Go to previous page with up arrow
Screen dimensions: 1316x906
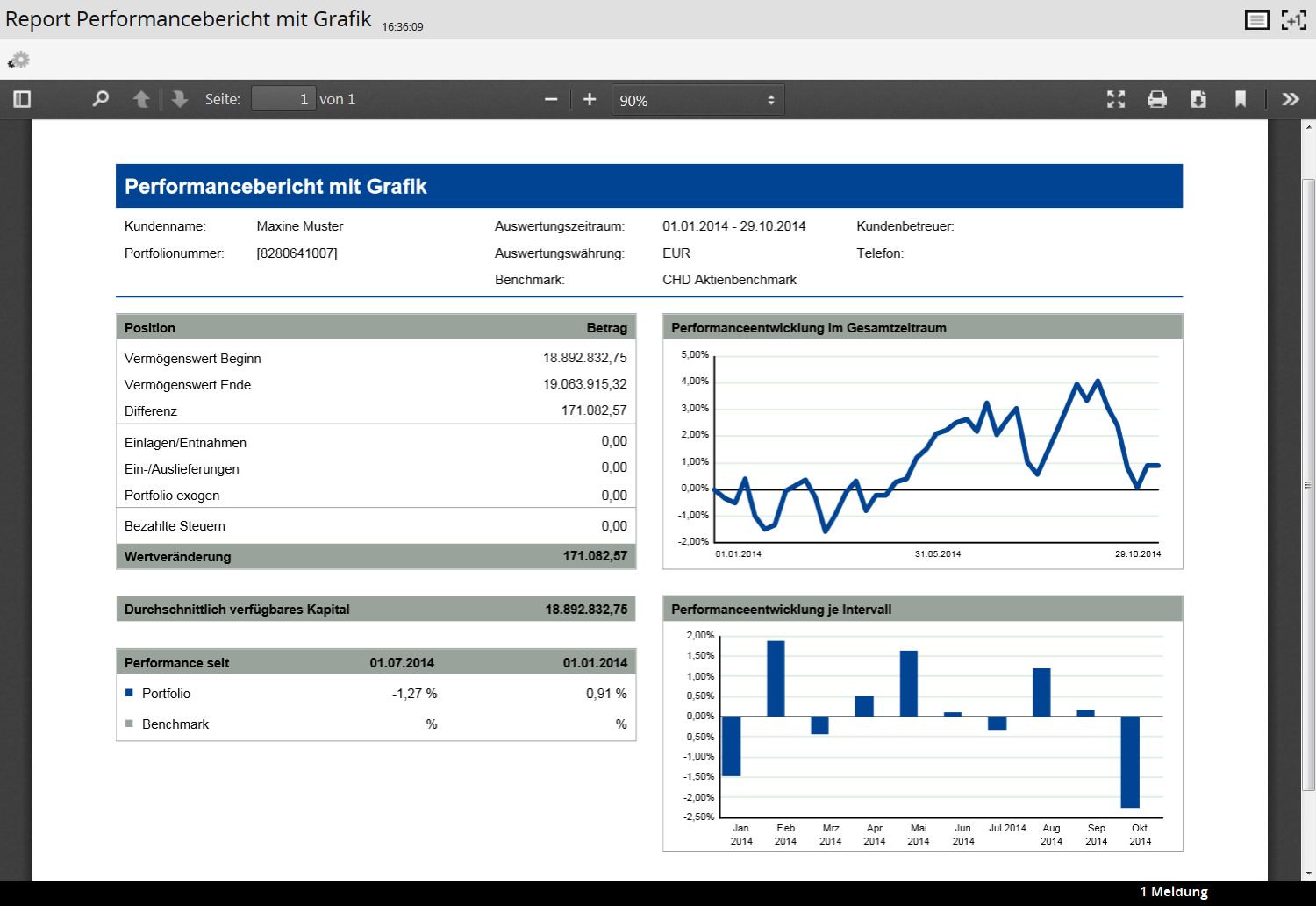tap(141, 99)
